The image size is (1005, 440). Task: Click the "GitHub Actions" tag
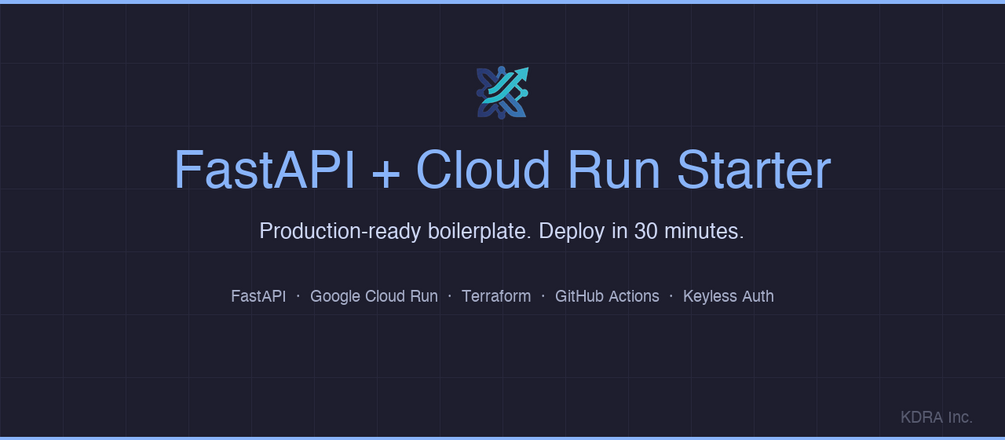(607, 296)
